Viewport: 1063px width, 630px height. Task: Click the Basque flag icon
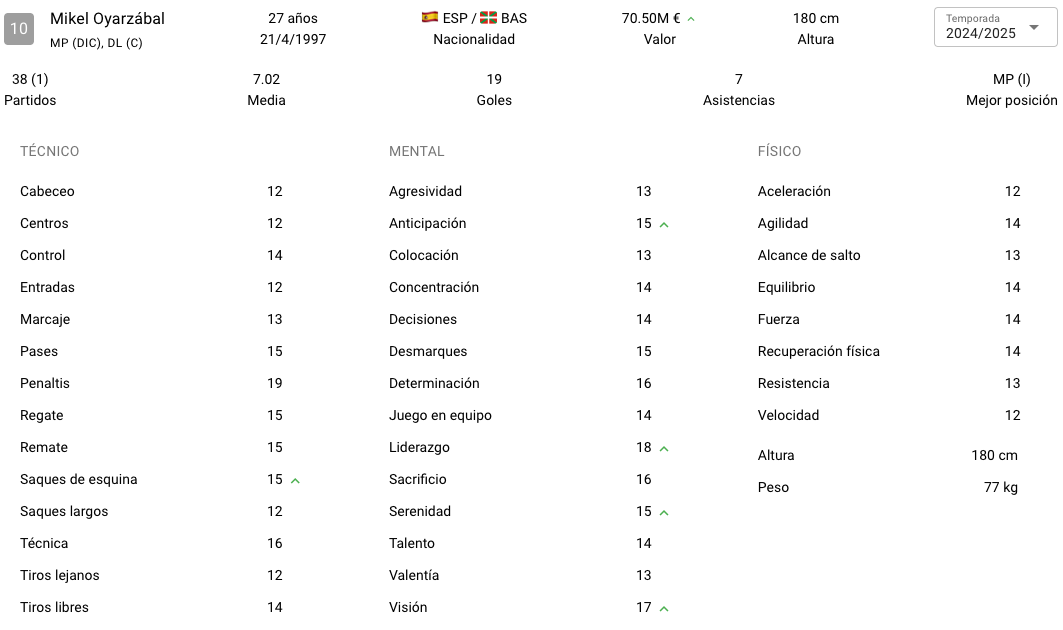[x=488, y=18]
